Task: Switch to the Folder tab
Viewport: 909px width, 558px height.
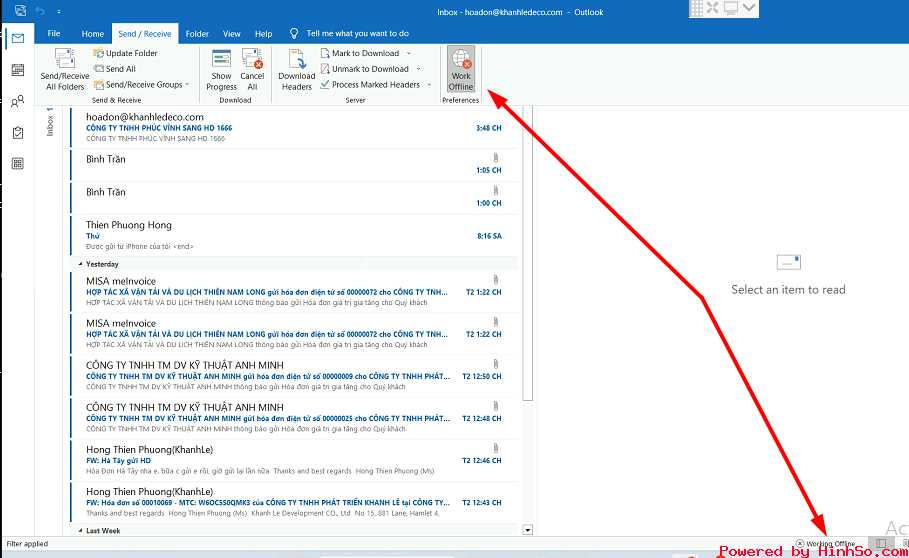Action: [x=197, y=34]
